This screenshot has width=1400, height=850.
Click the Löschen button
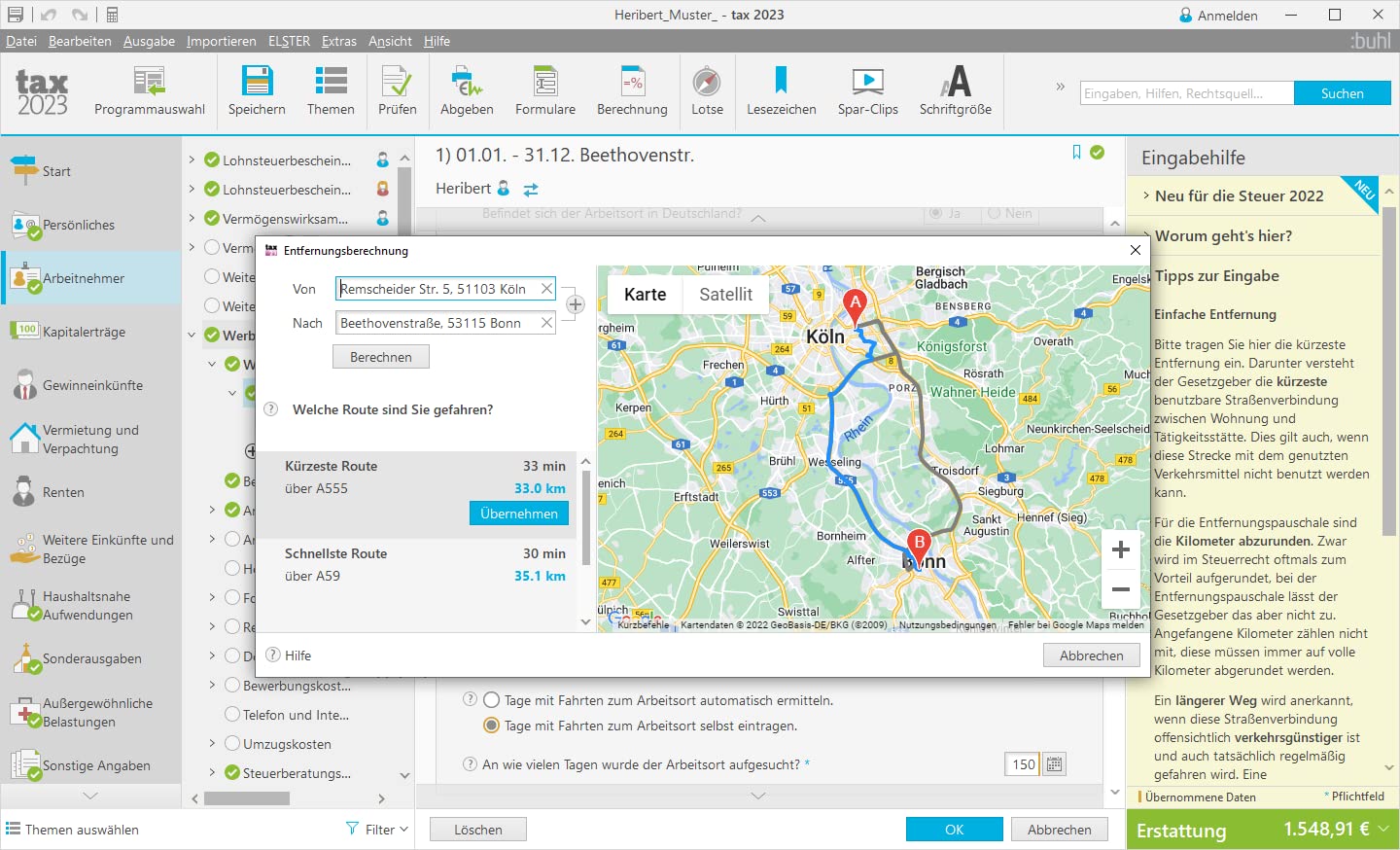[478, 830]
